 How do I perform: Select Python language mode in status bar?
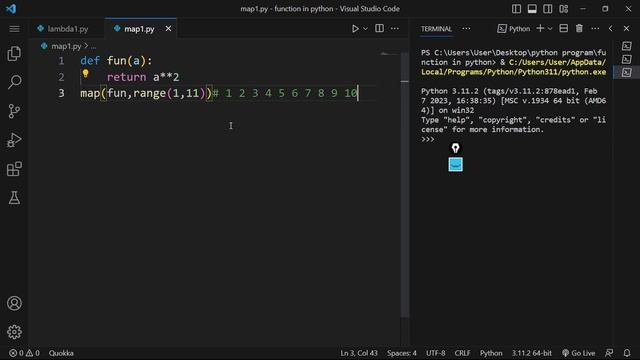pos(491,353)
